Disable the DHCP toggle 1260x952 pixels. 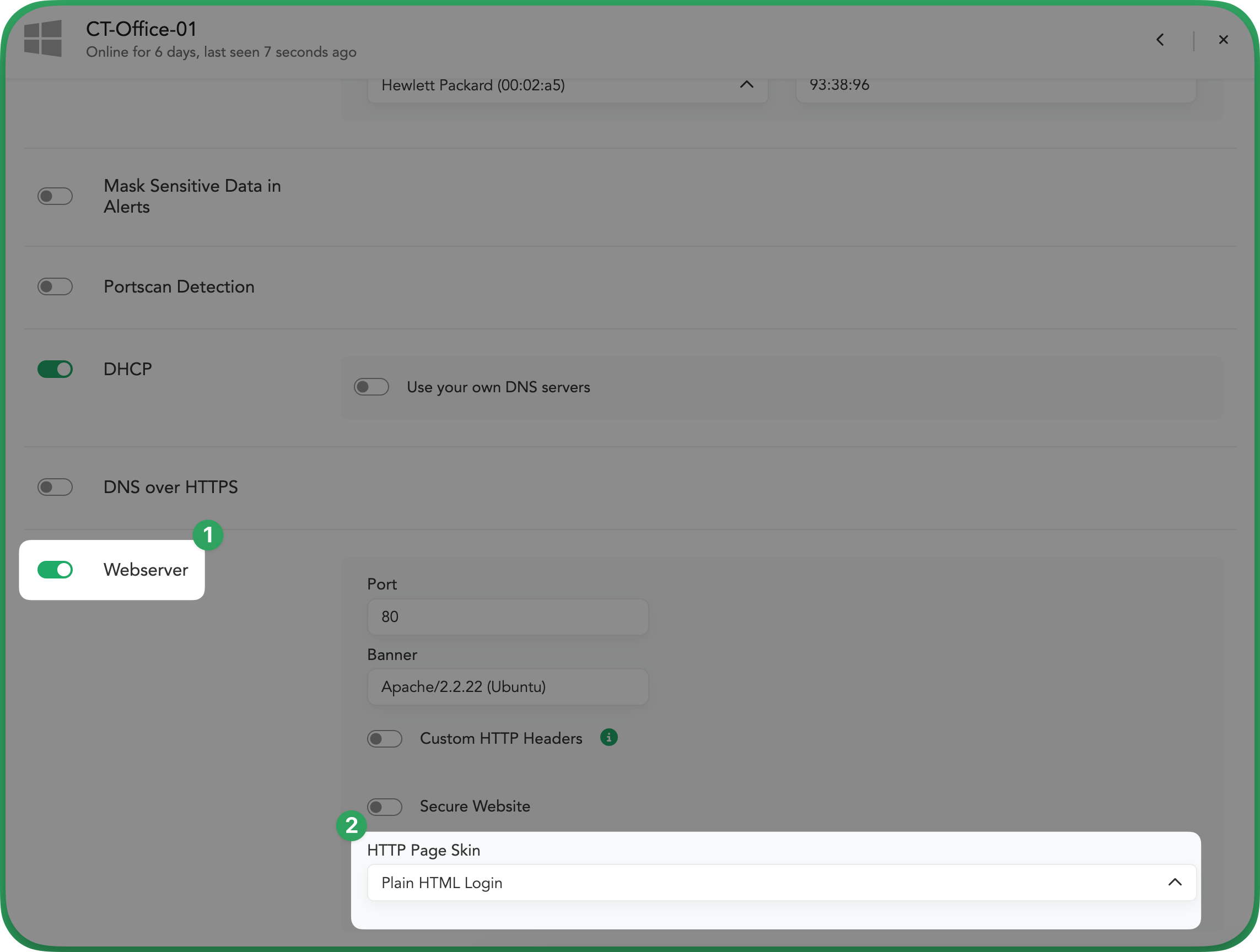point(55,369)
